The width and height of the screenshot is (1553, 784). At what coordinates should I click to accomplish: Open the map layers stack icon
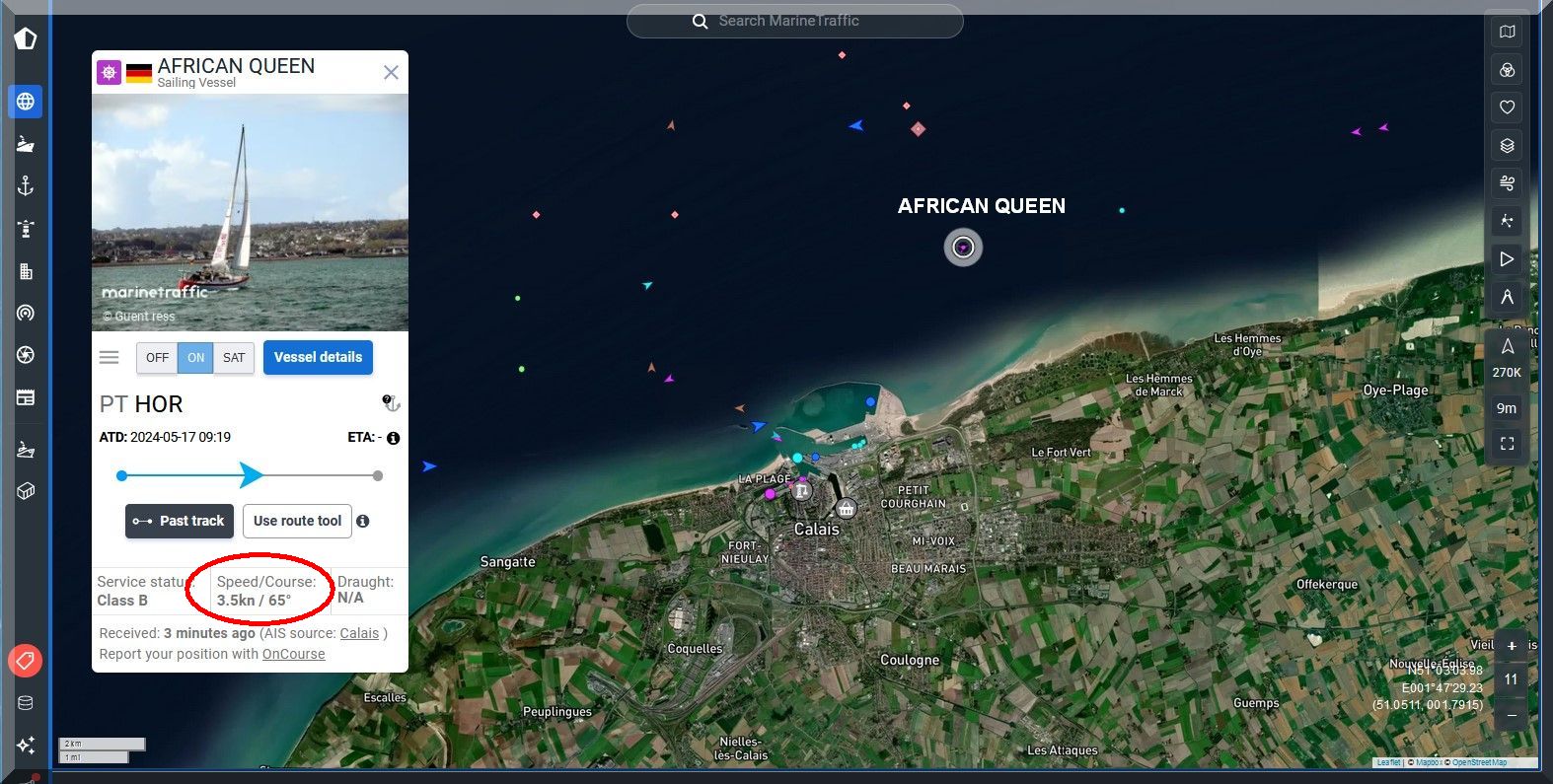point(1507,146)
